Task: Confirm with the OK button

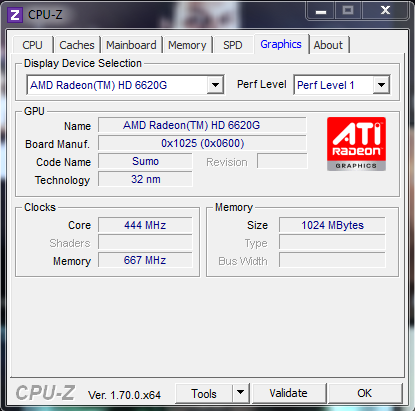Action: tap(365, 393)
